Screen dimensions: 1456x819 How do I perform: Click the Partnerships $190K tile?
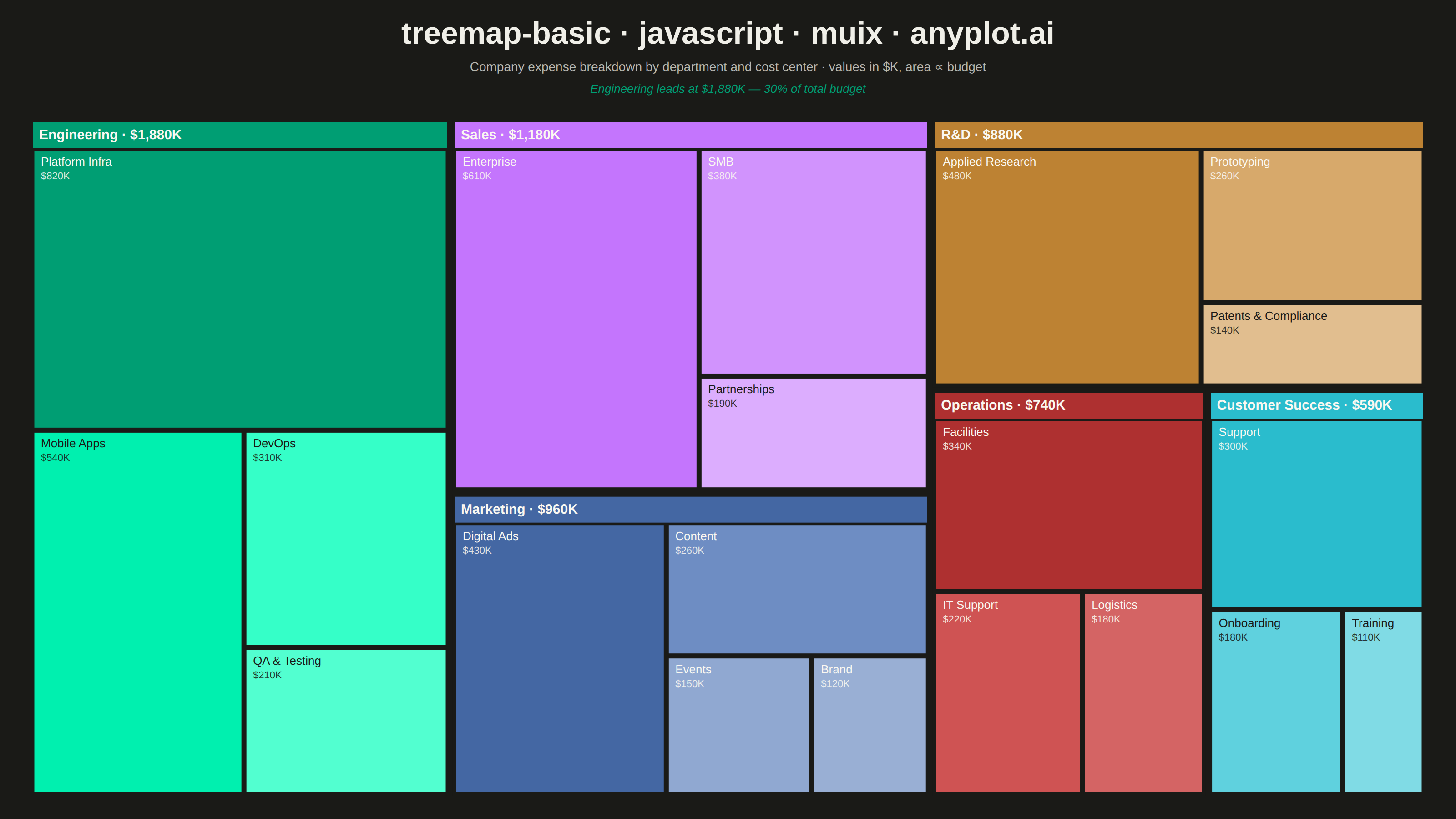click(814, 433)
